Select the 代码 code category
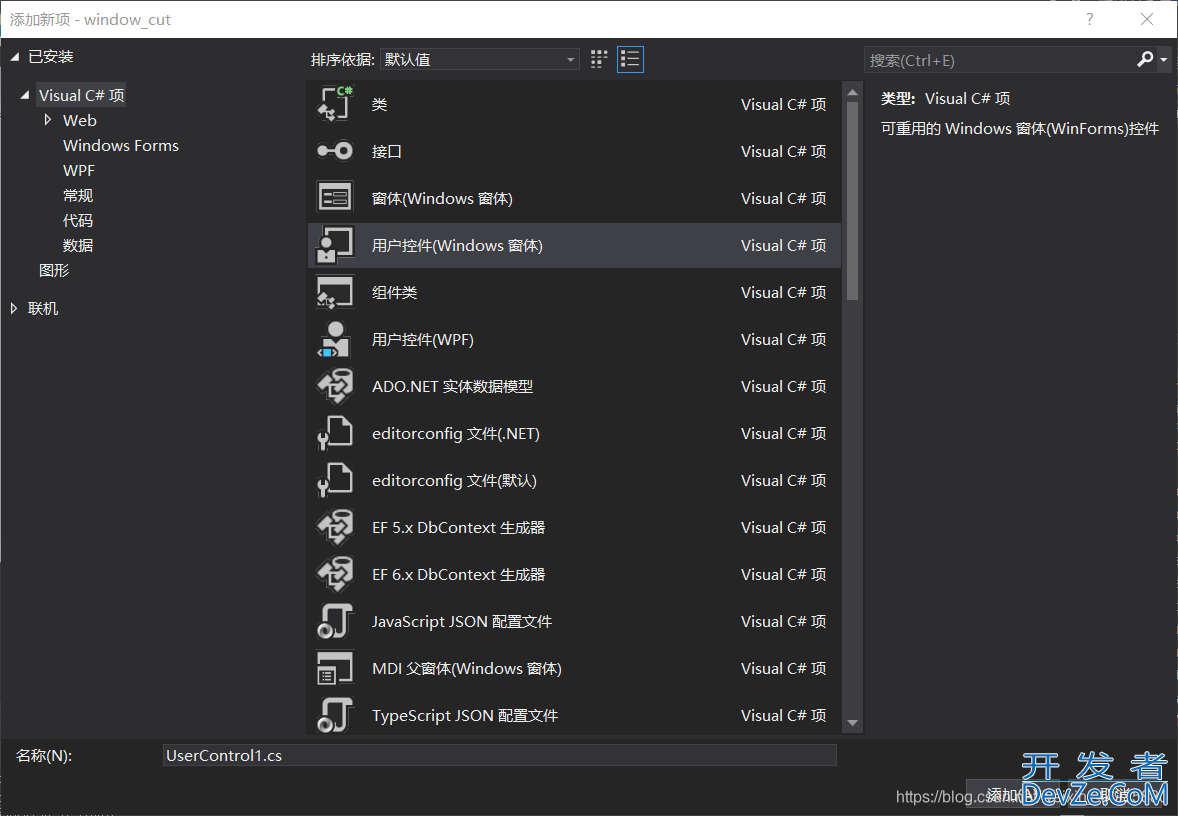The height and width of the screenshot is (816, 1178). click(78, 220)
